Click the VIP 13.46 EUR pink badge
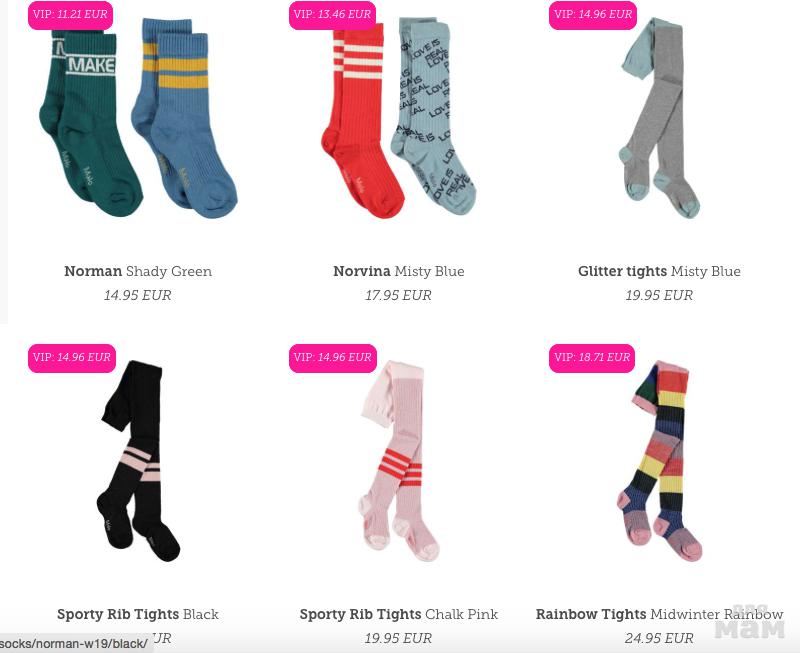 tap(333, 14)
